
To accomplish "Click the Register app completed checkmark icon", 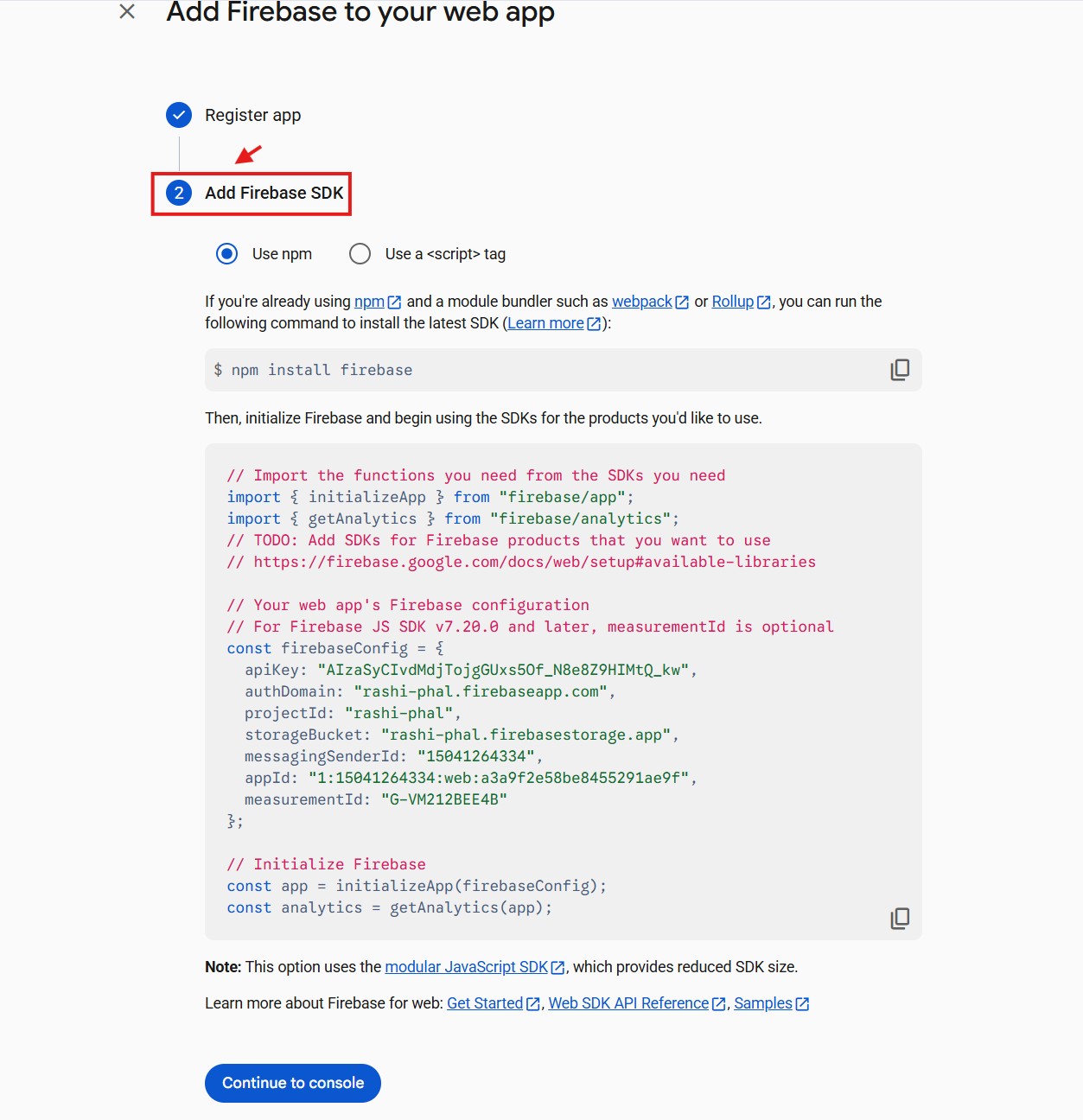I will coord(179,115).
